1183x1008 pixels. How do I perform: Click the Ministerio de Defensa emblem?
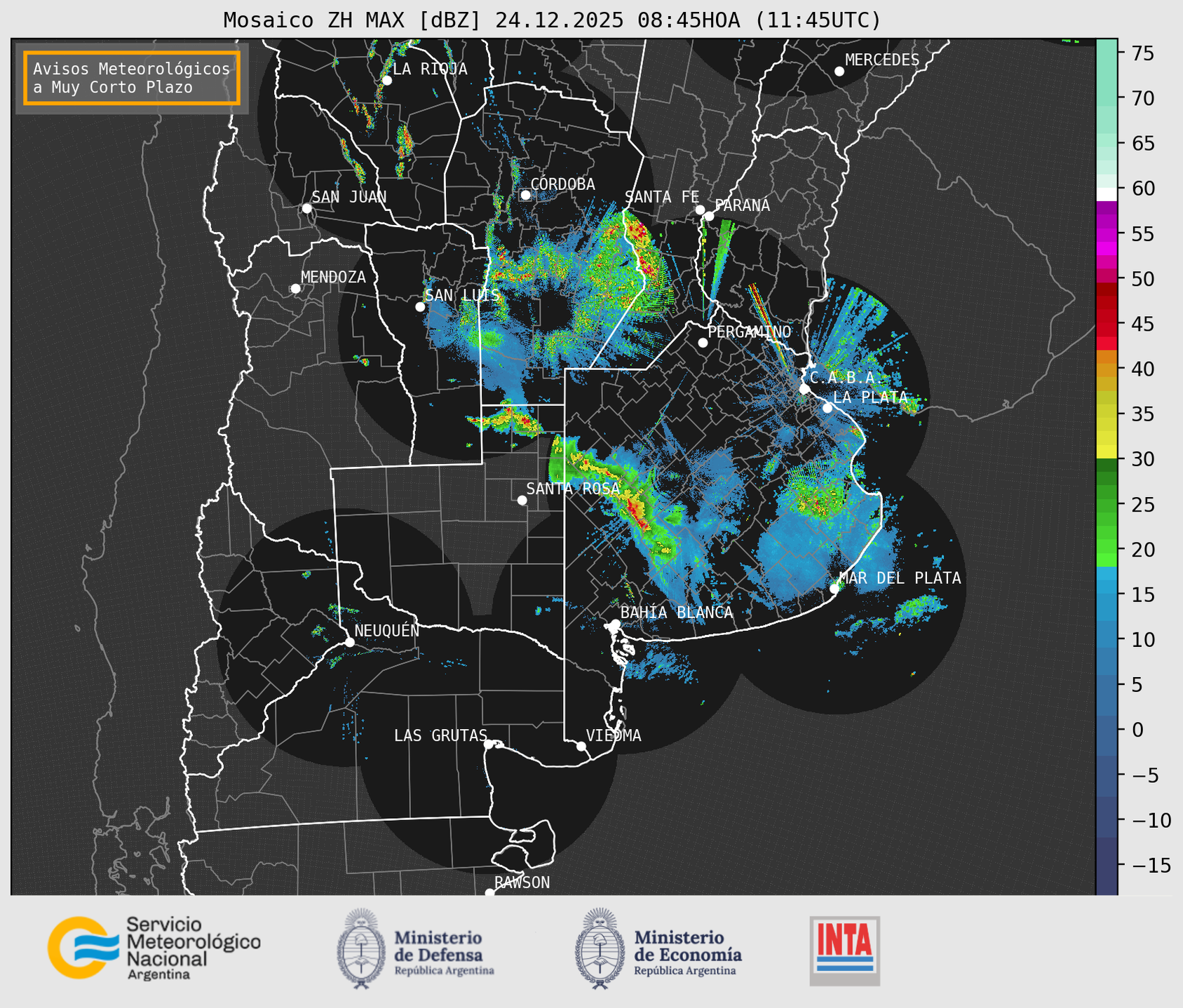(361, 948)
